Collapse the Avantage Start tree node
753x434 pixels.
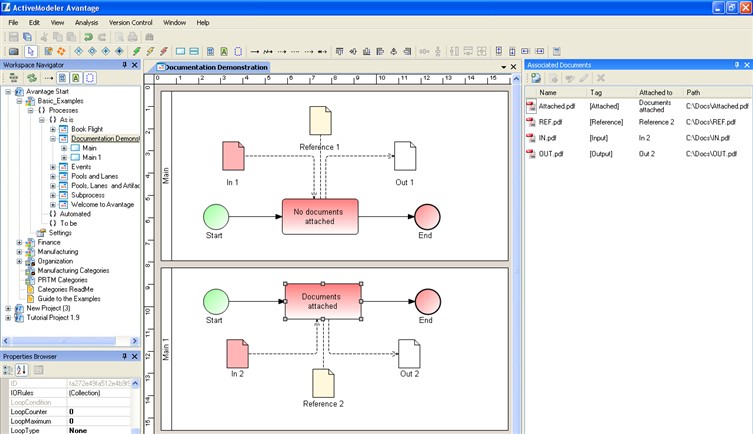tap(8, 91)
